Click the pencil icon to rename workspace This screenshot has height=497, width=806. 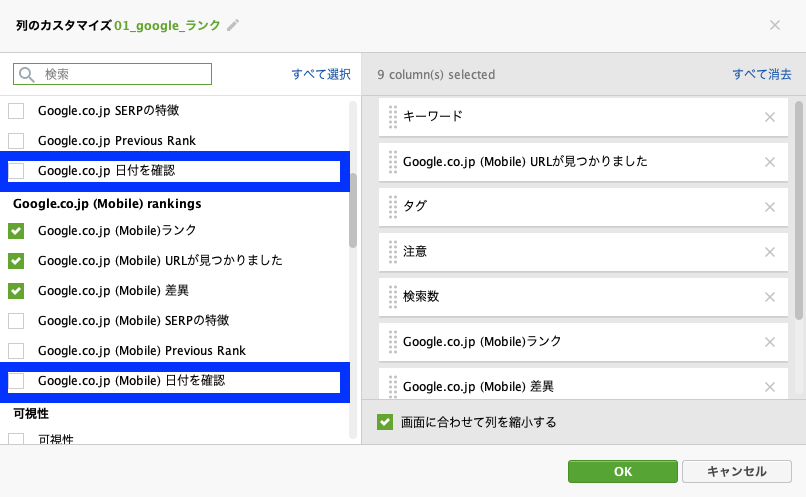(x=233, y=25)
